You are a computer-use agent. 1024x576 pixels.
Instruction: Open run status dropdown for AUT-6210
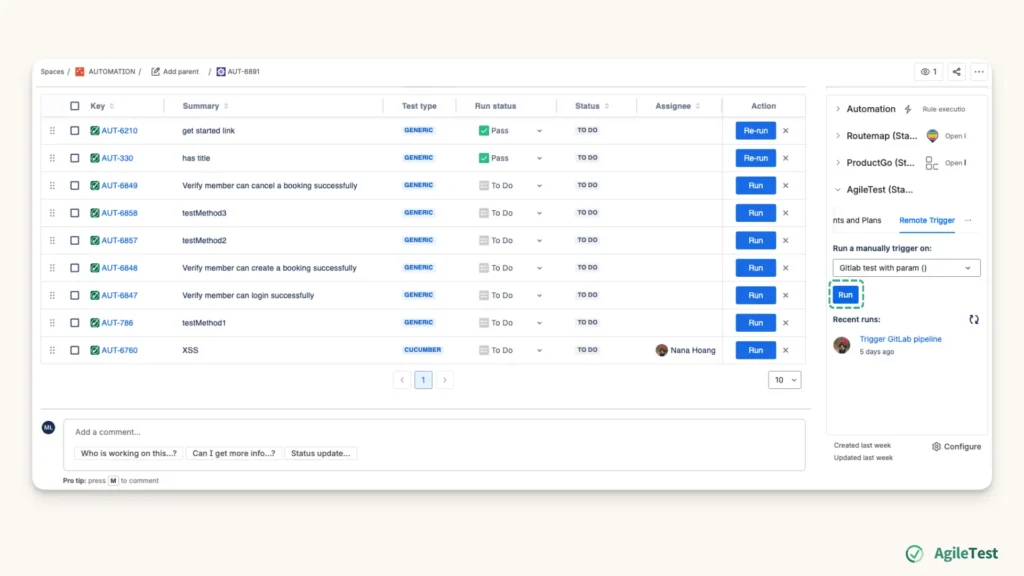pyautogui.click(x=539, y=131)
